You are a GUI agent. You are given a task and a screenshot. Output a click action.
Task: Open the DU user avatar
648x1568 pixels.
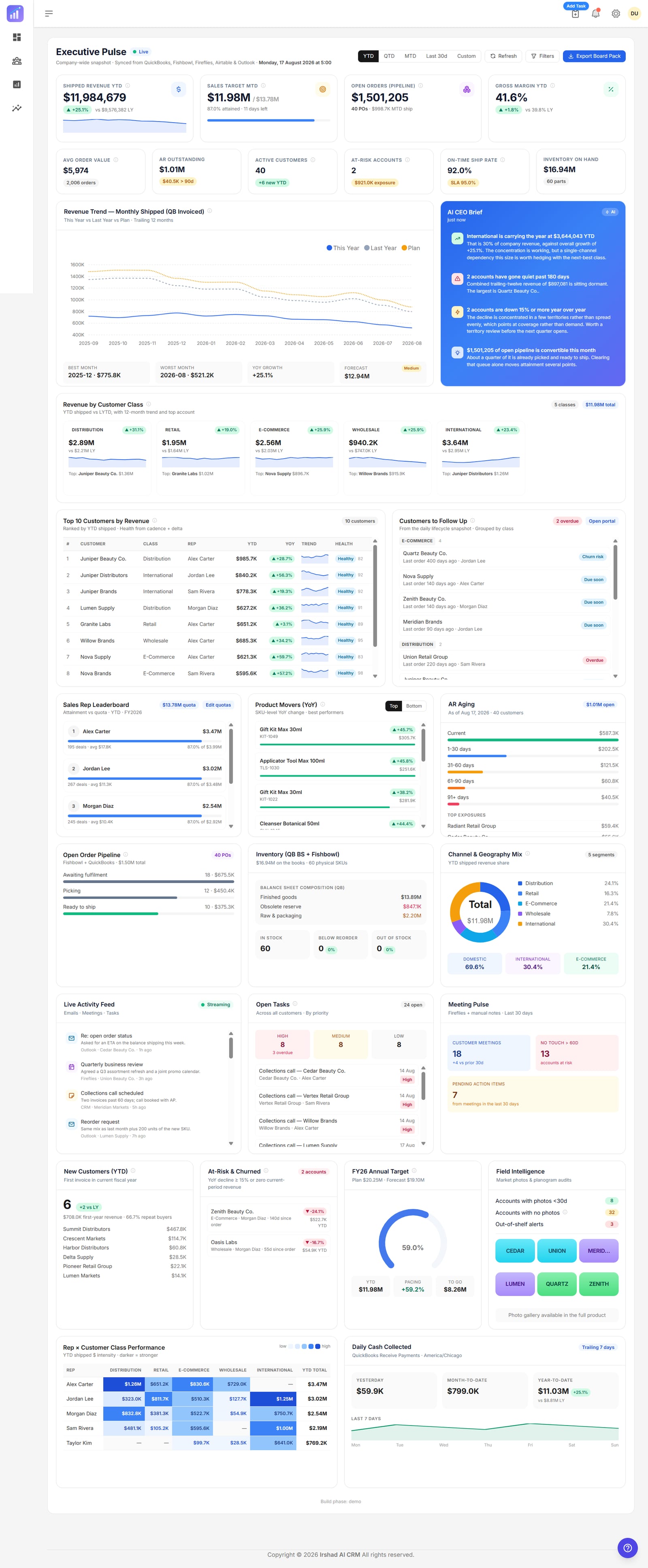(x=634, y=13)
